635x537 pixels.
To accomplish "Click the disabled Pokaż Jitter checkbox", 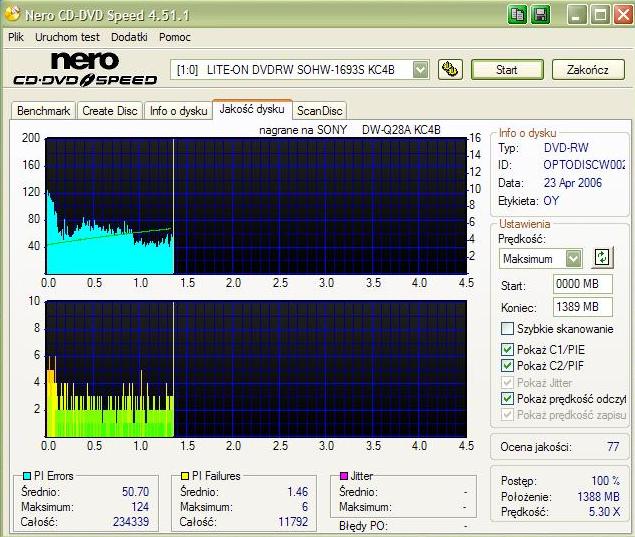I will click(x=507, y=382).
